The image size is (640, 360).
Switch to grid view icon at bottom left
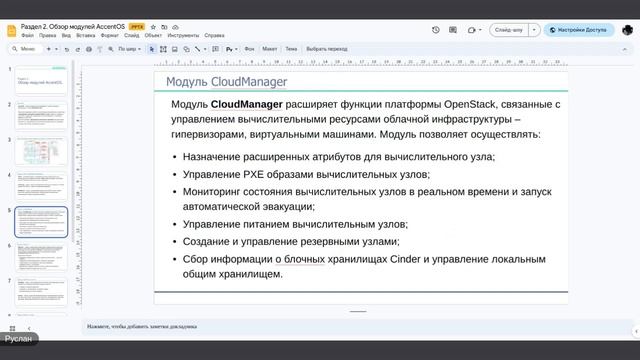pyautogui.click(x=12, y=328)
